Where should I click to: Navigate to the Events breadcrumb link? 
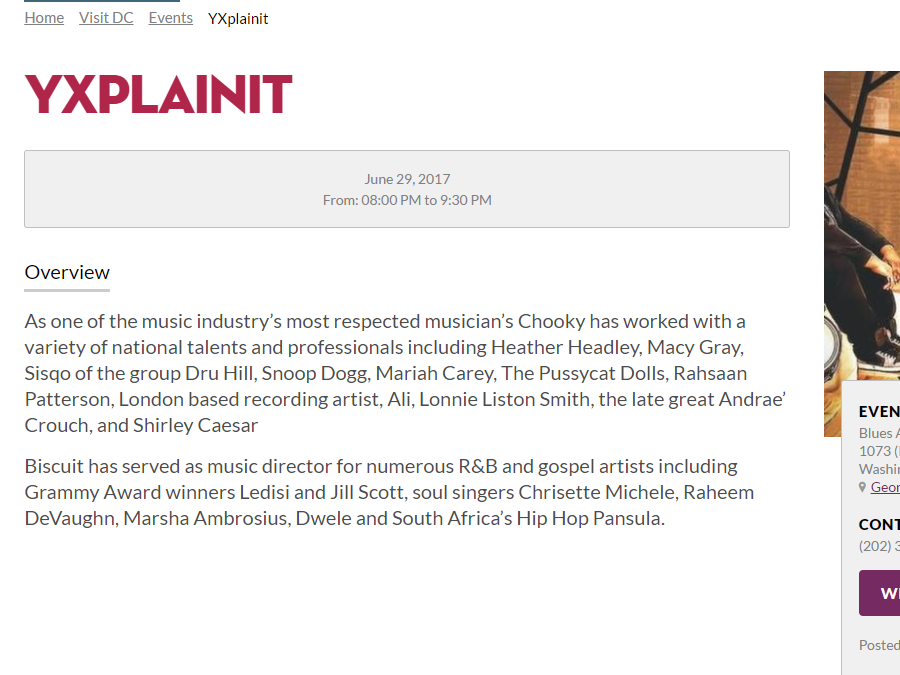pos(170,18)
